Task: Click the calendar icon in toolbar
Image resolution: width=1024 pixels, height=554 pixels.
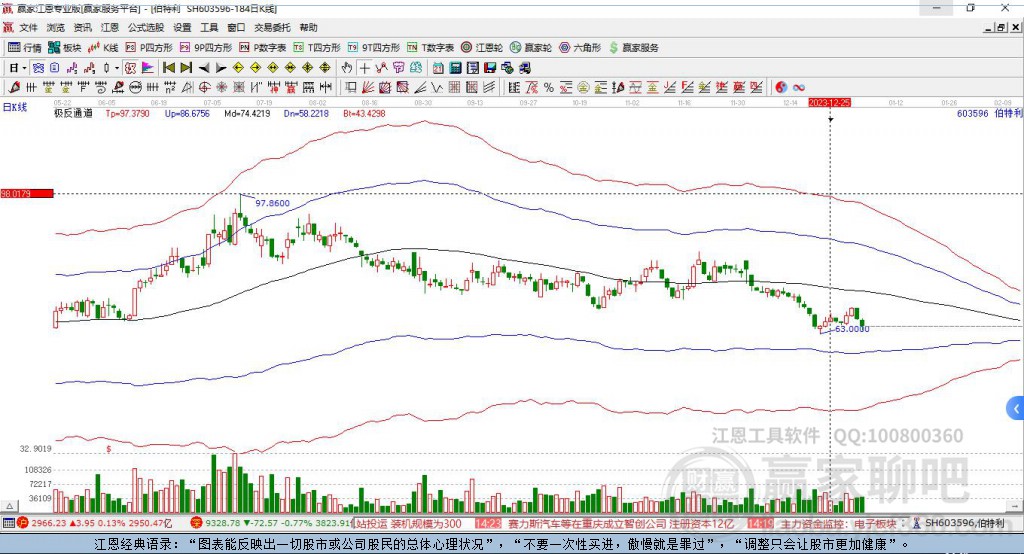Action: click(438, 68)
